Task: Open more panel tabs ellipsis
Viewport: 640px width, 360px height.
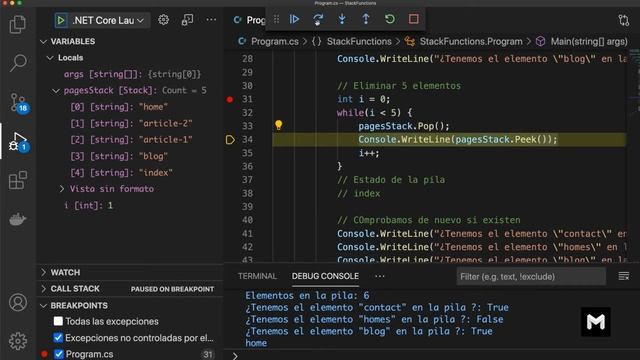Action: tap(380, 276)
